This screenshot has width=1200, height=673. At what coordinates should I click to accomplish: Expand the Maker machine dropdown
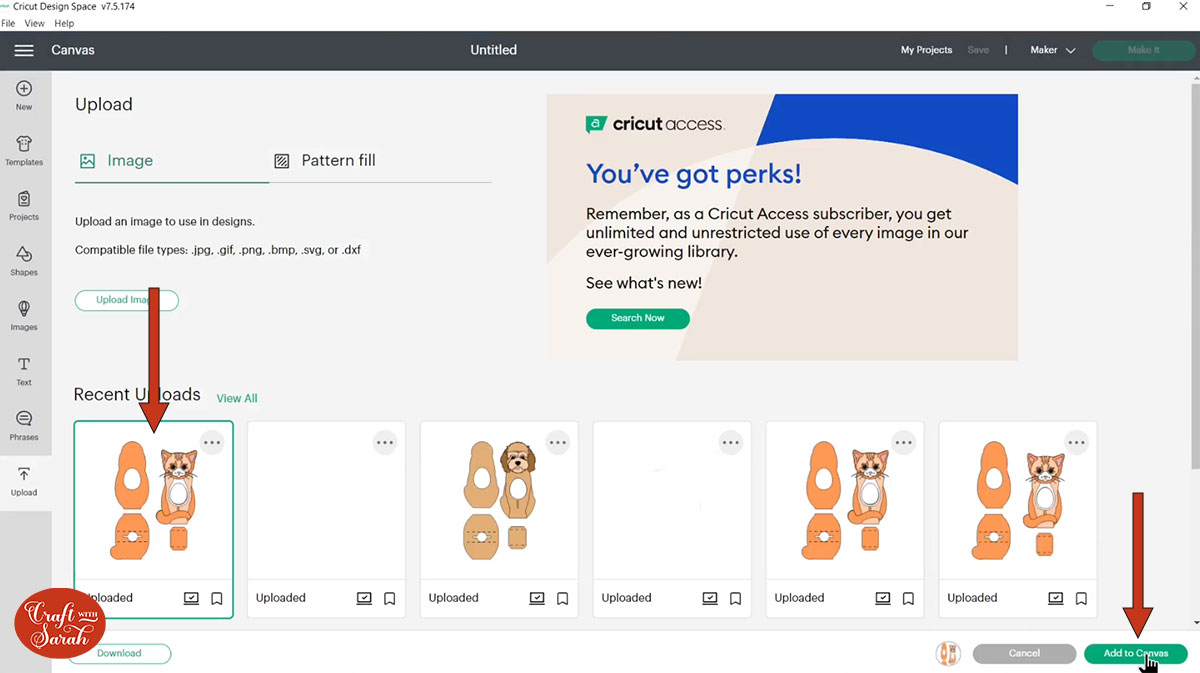point(1053,50)
